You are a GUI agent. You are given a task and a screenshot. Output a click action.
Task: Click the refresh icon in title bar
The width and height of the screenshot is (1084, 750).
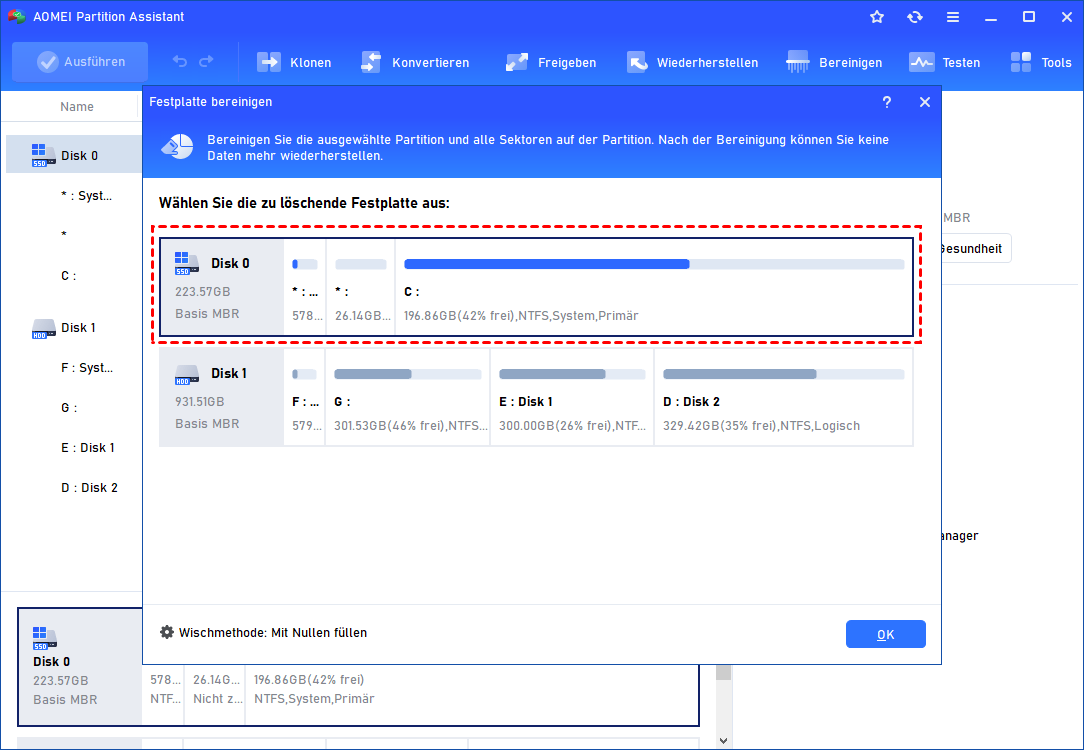tap(914, 17)
